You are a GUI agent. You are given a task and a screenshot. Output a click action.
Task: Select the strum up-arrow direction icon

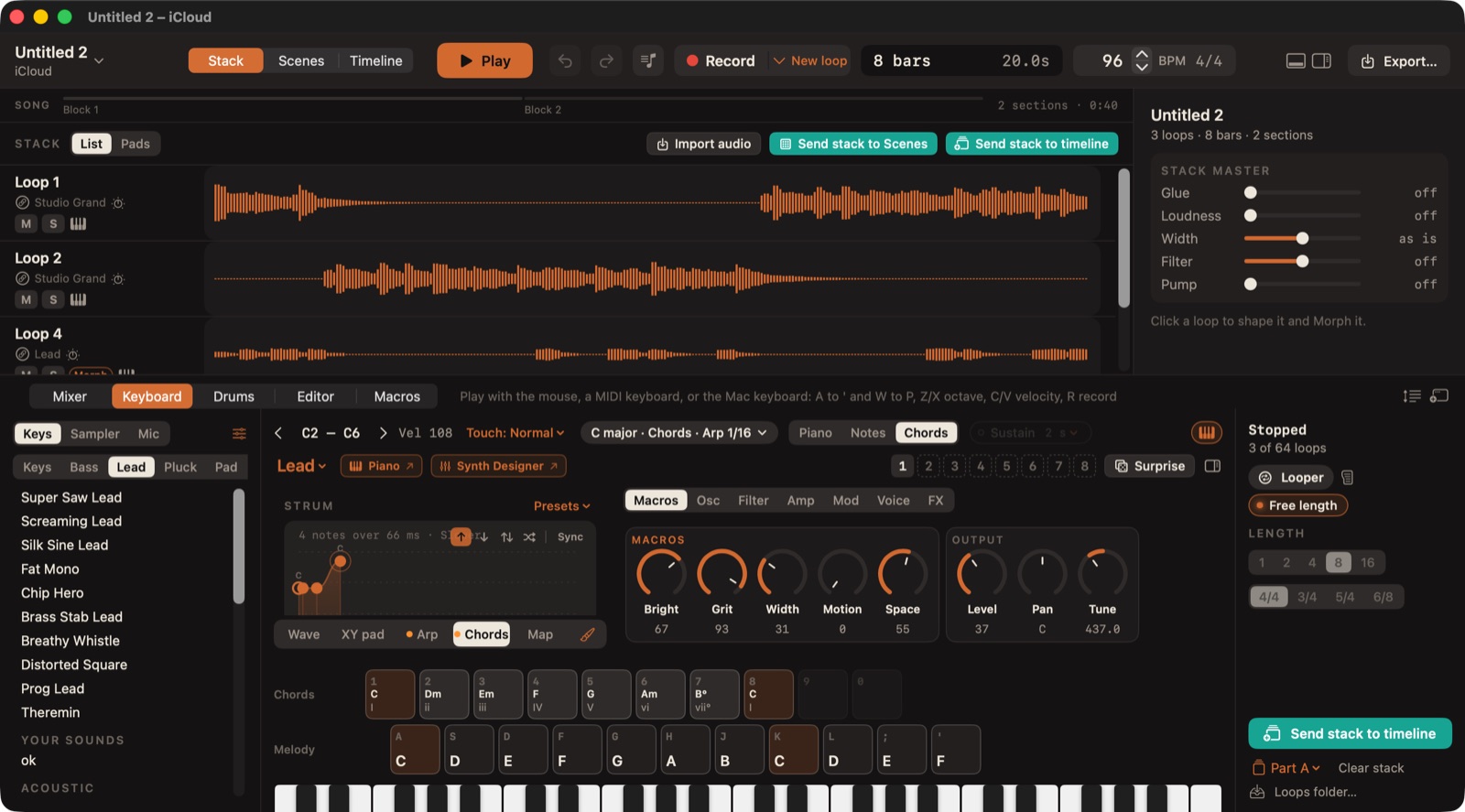[461, 536]
